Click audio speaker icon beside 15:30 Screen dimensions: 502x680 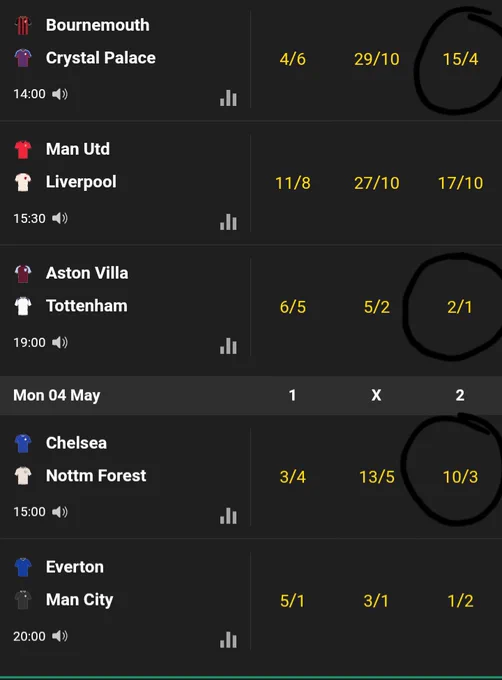coord(60,218)
